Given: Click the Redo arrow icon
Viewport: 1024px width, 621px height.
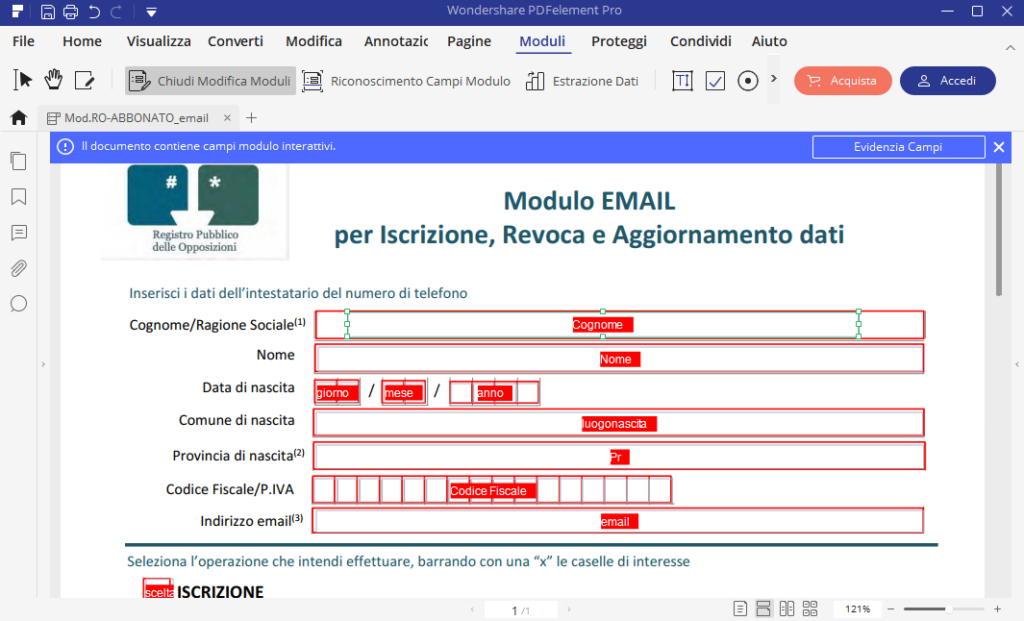Looking at the screenshot, I should [116, 12].
